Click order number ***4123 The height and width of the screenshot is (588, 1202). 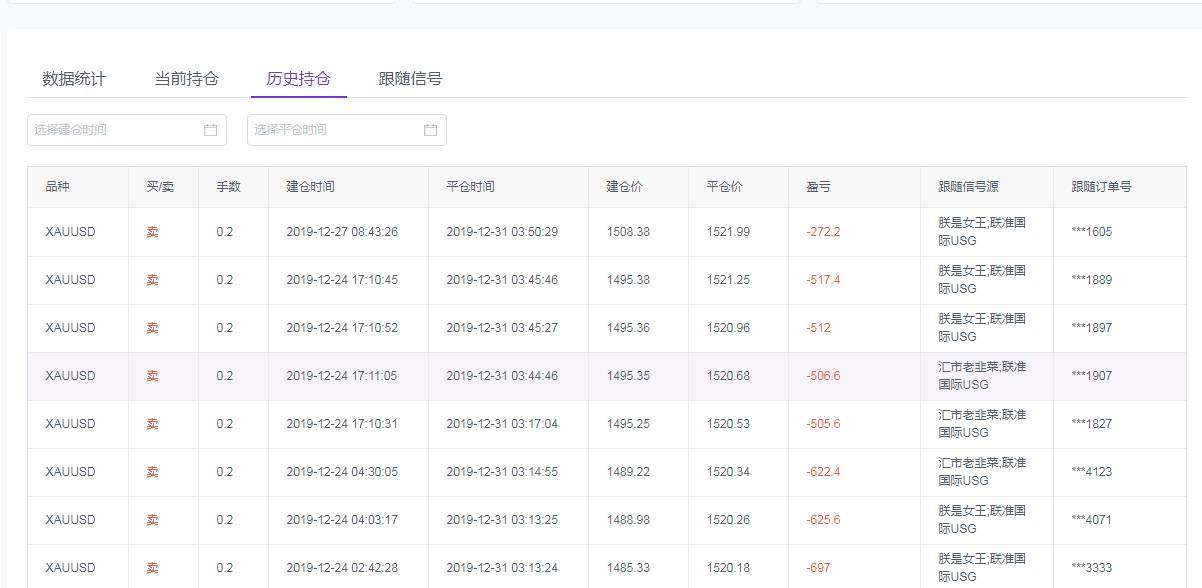pos(1091,472)
